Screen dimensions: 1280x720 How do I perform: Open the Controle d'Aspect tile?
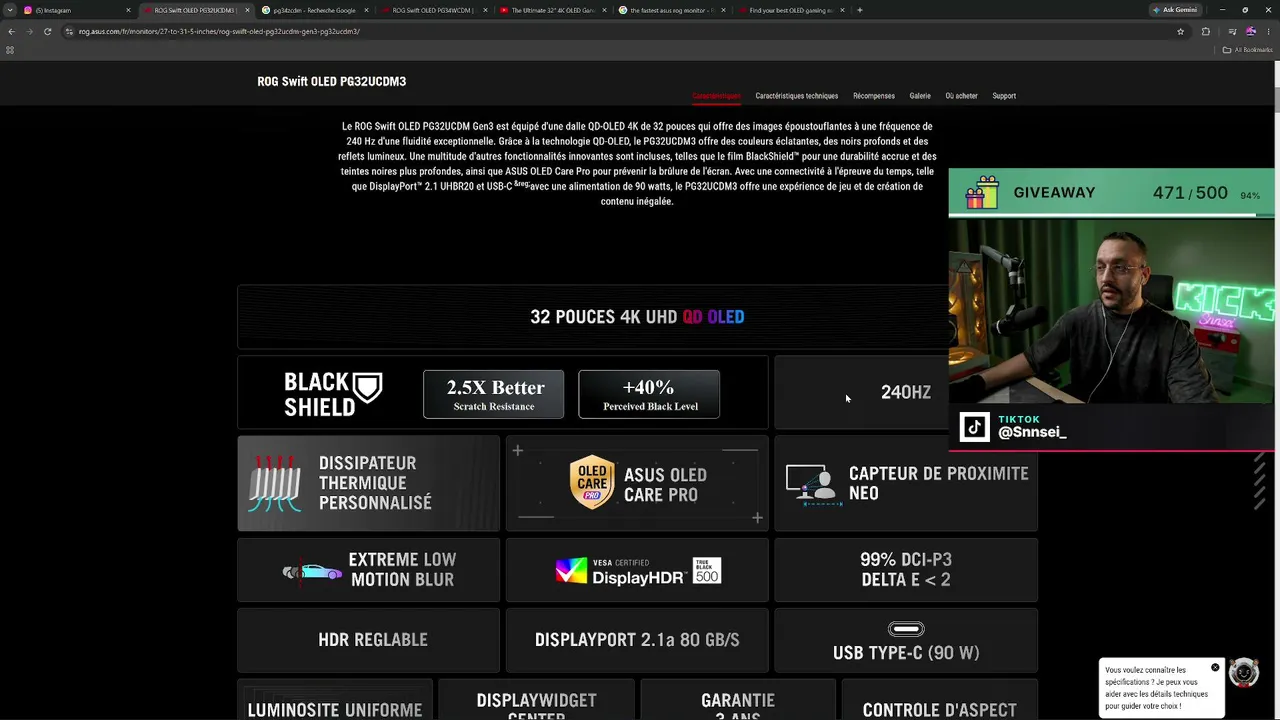[x=939, y=700]
